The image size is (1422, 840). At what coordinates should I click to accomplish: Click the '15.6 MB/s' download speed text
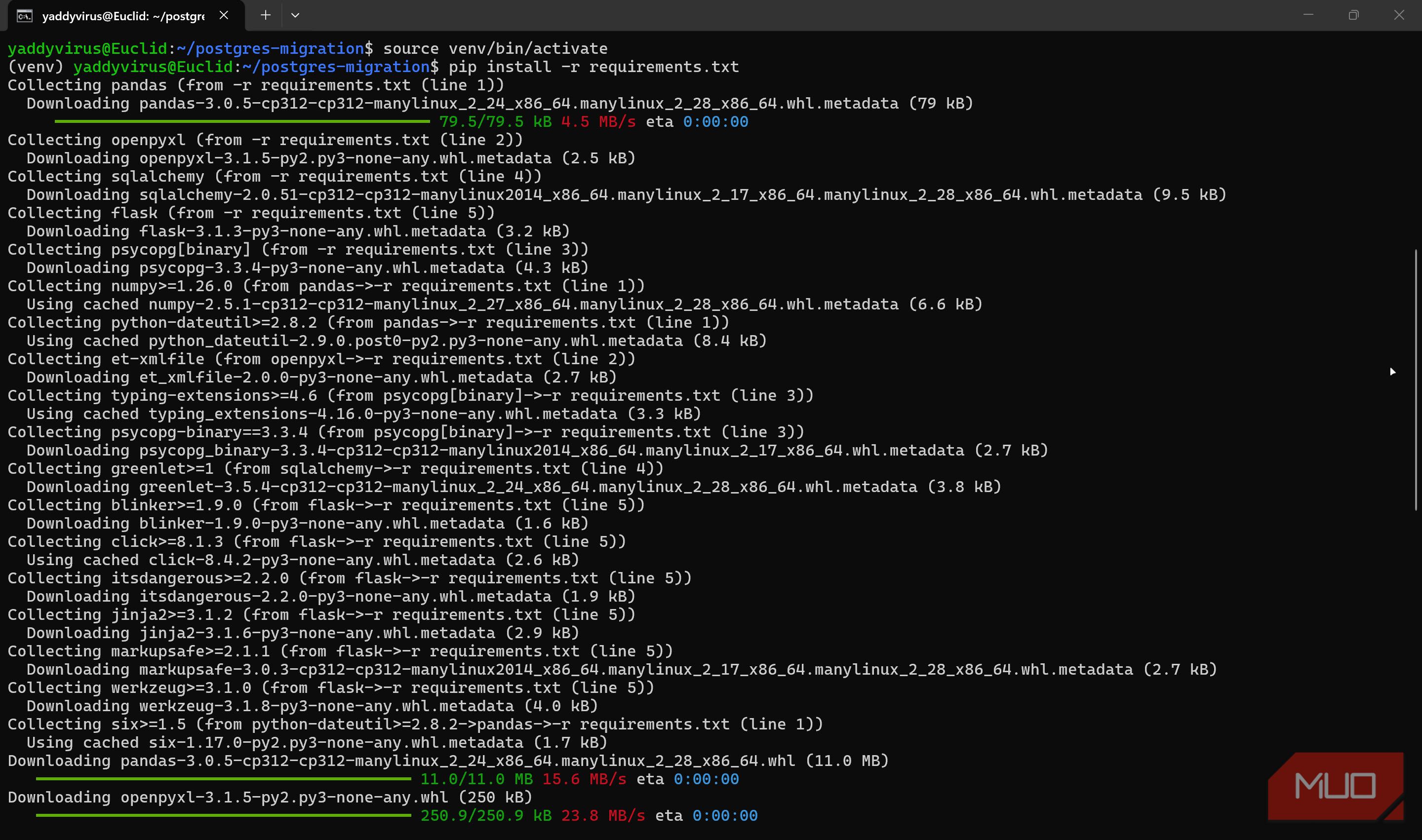(x=584, y=779)
